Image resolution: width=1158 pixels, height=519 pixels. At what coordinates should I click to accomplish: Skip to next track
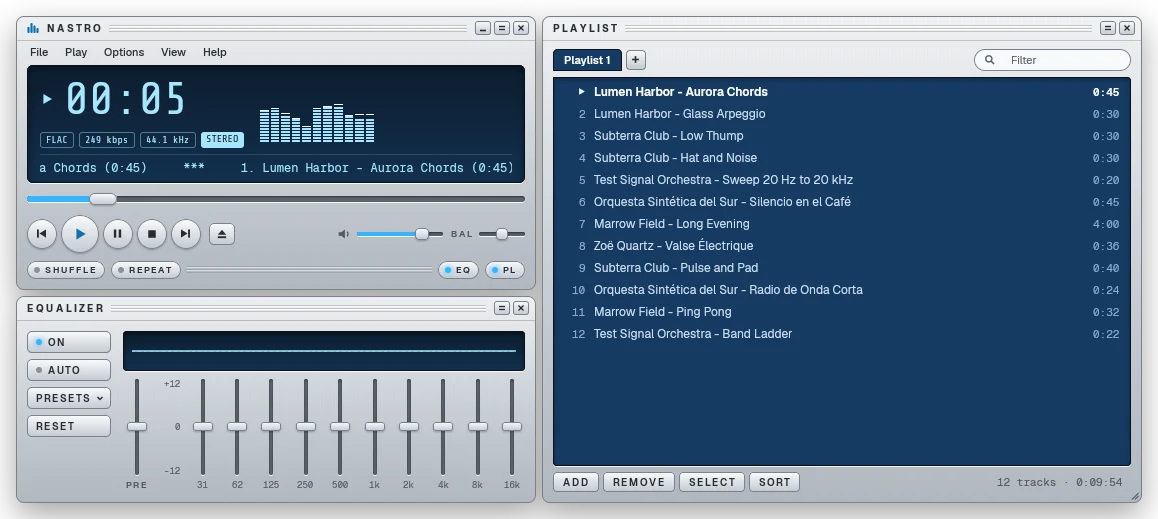185,234
